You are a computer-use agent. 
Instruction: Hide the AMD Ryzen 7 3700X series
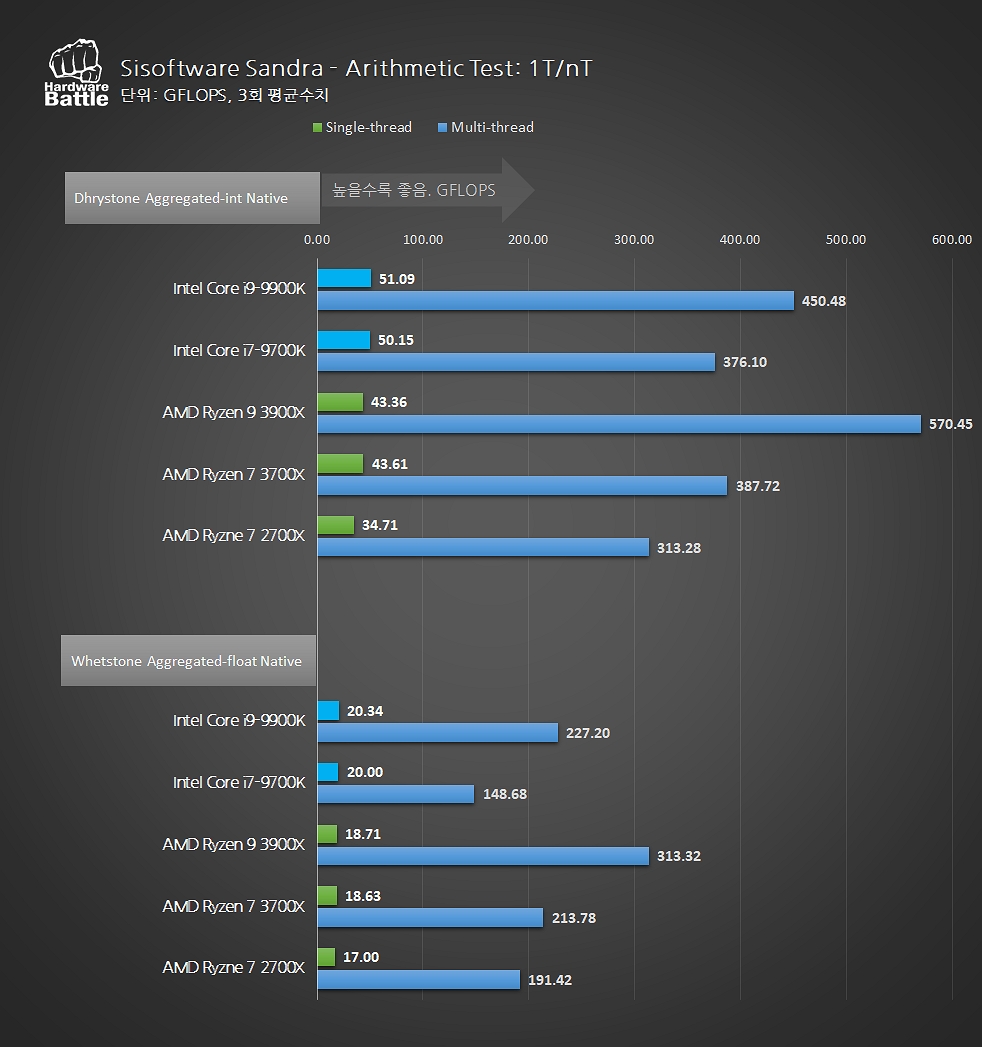(233, 474)
